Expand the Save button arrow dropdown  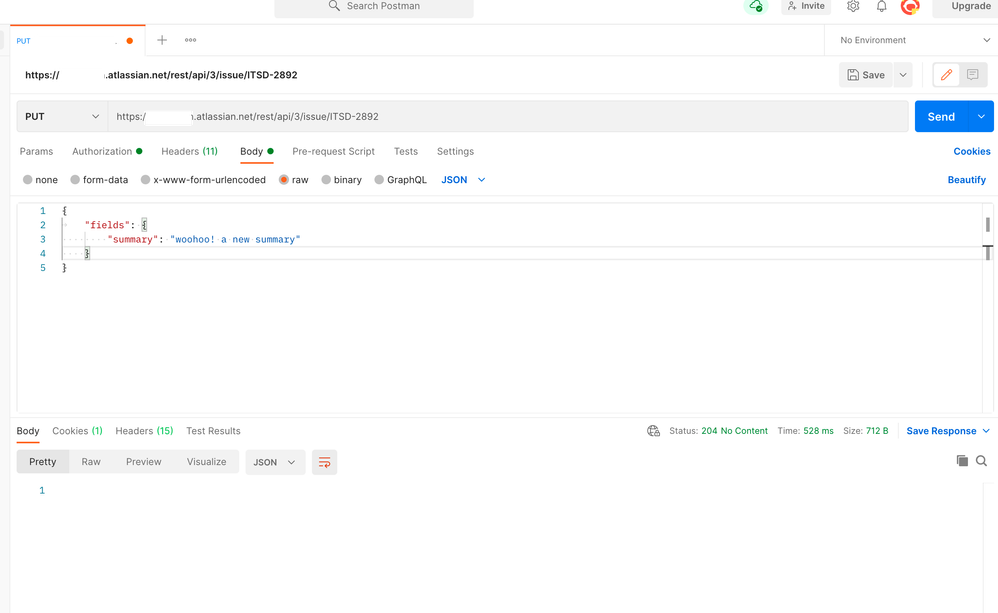pos(903,74)
